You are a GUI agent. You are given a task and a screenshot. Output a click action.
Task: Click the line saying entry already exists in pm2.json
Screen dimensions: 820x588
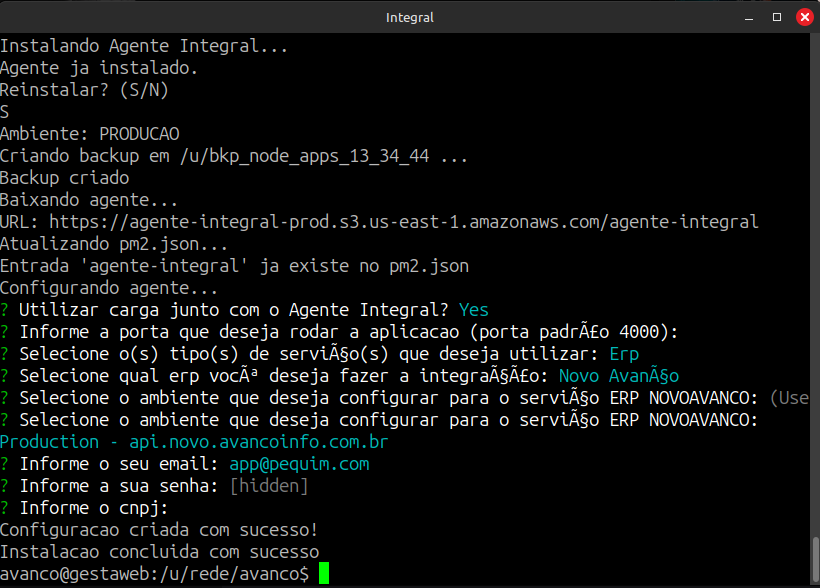click(x=234, y=266)
